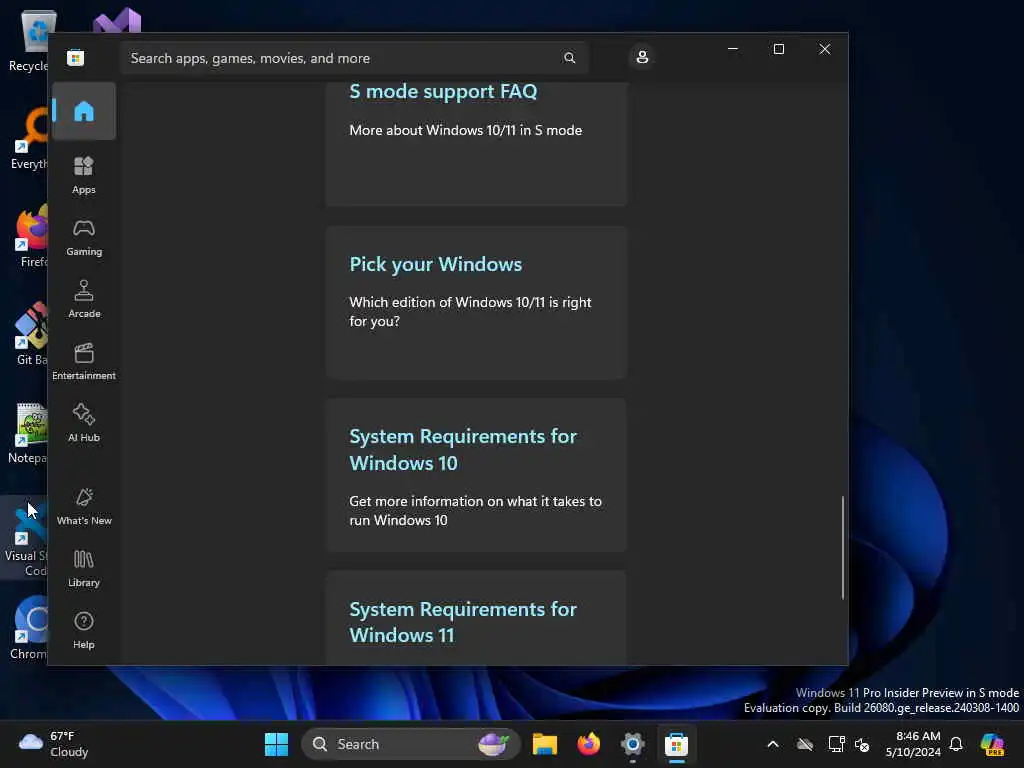Open the Library section
This screenshot has height=768, width=1024.
[84, 568]
